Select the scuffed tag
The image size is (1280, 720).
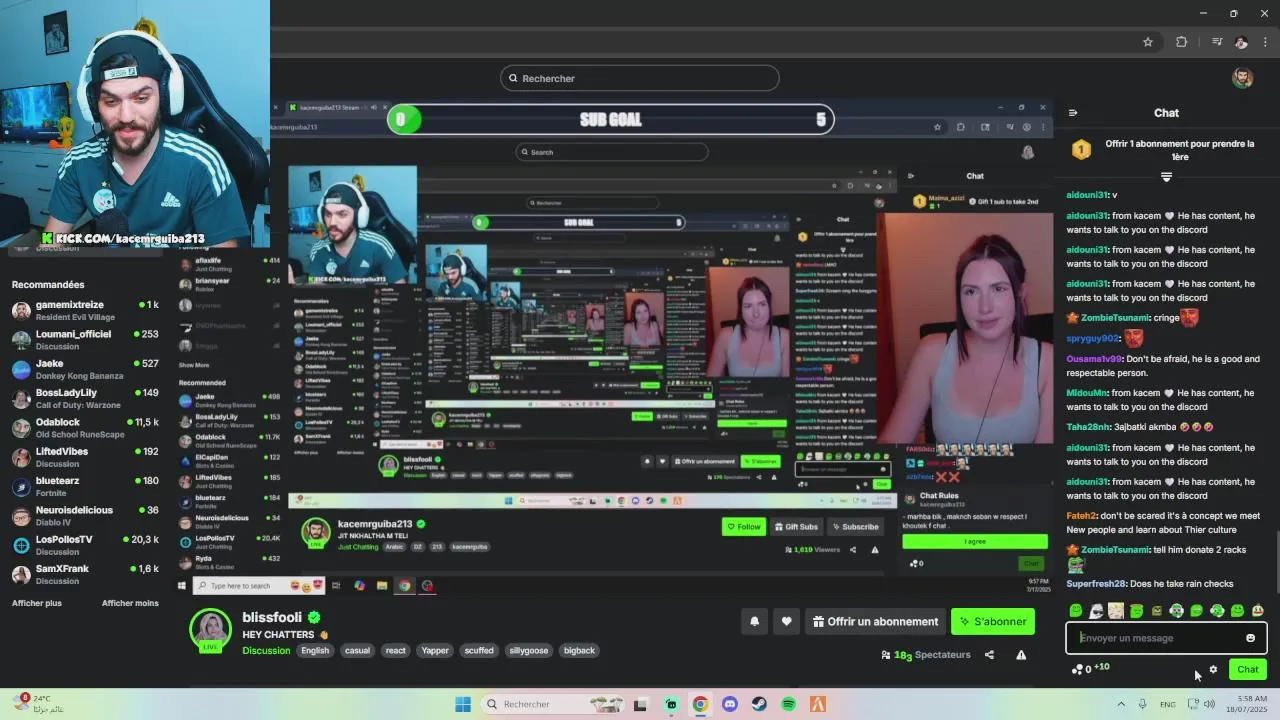(x=479, y=650)
